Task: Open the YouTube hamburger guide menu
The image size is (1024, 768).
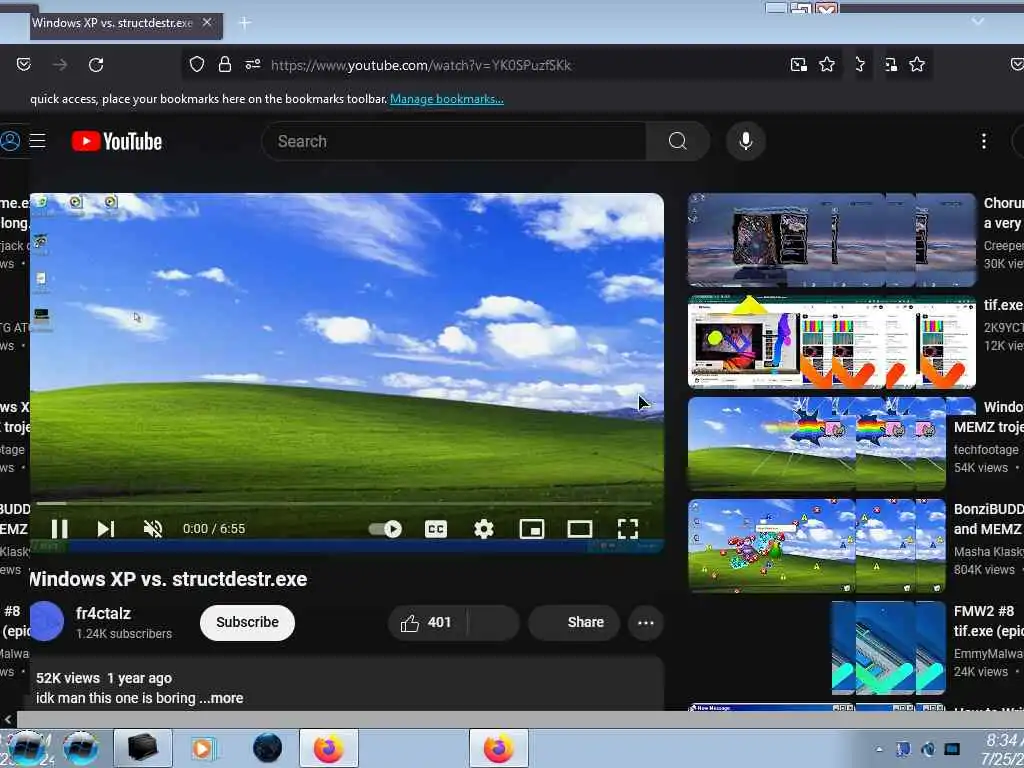Action: pos(37,141)
